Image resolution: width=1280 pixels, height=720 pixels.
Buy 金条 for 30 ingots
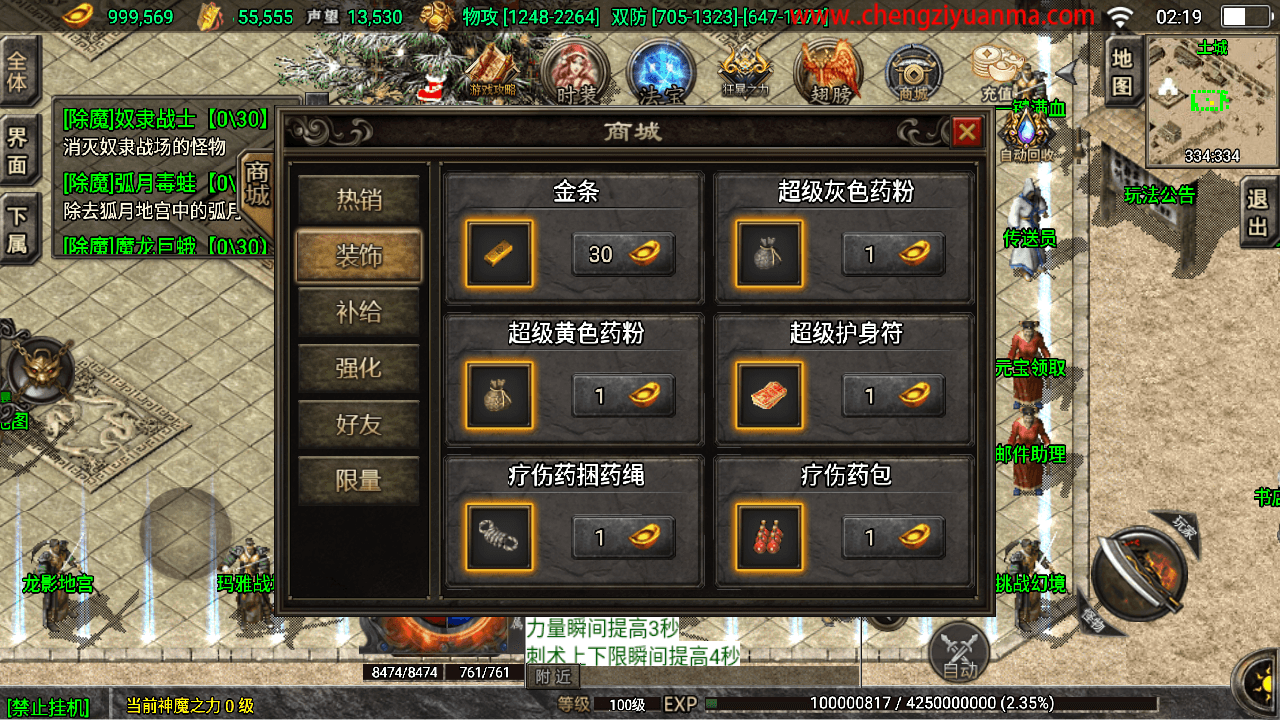pos(623,254)
